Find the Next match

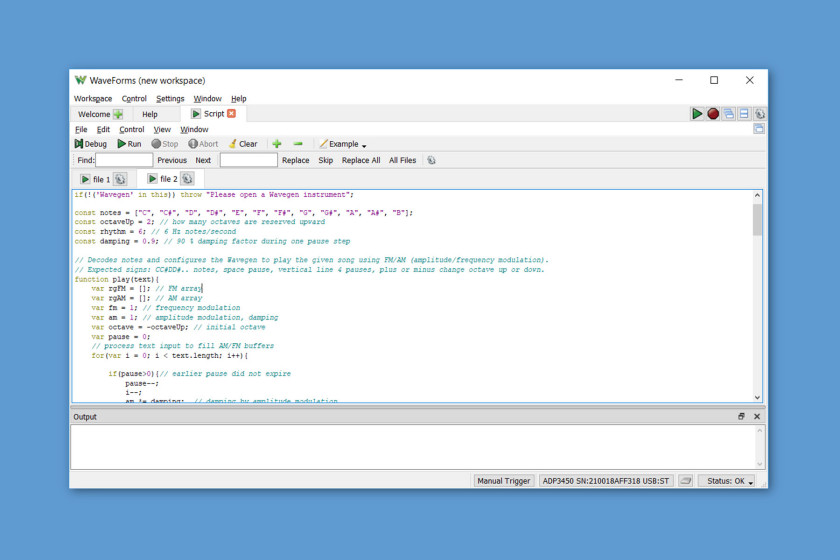pyautogui.click(x=203, y=160)
